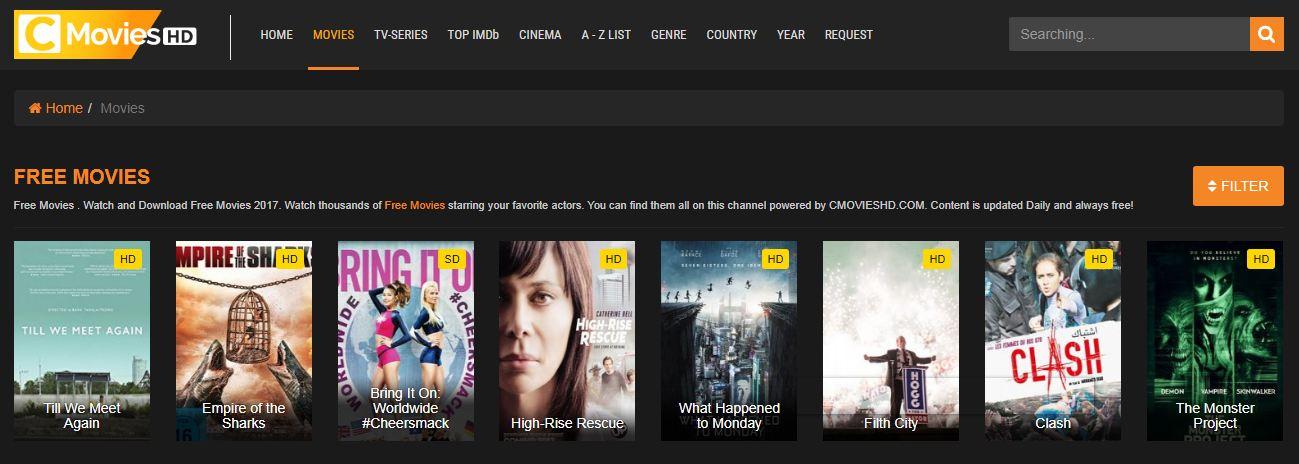
Task: Click the Empire of the Sharks title
Action: (244, 415)
